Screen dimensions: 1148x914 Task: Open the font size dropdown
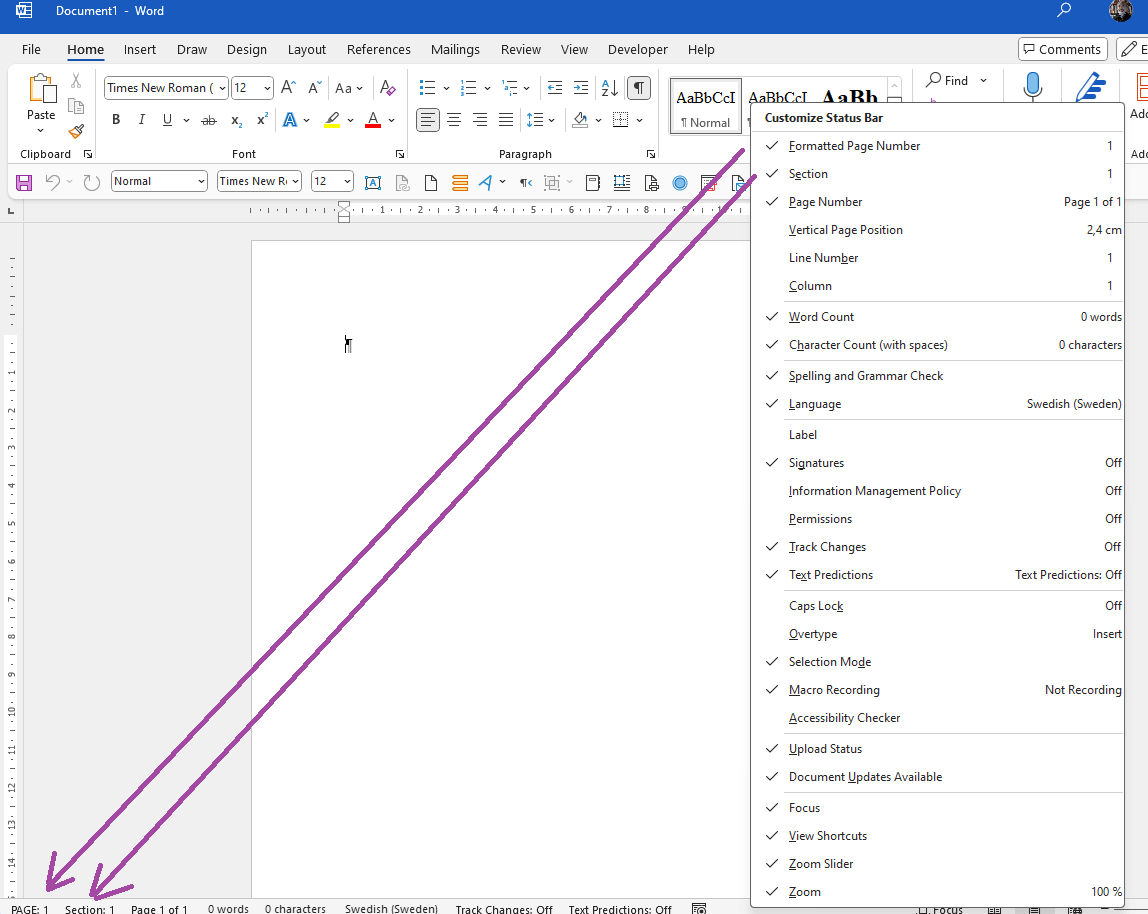pos(268,88)
